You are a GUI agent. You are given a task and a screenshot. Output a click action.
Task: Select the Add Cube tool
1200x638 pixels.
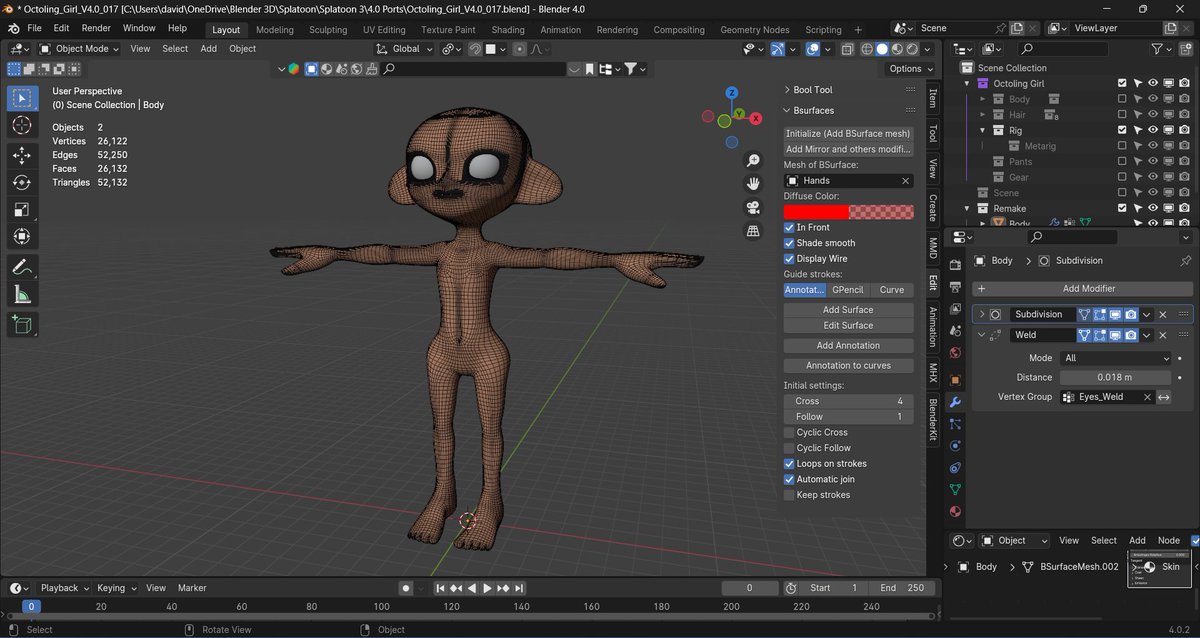22,324
